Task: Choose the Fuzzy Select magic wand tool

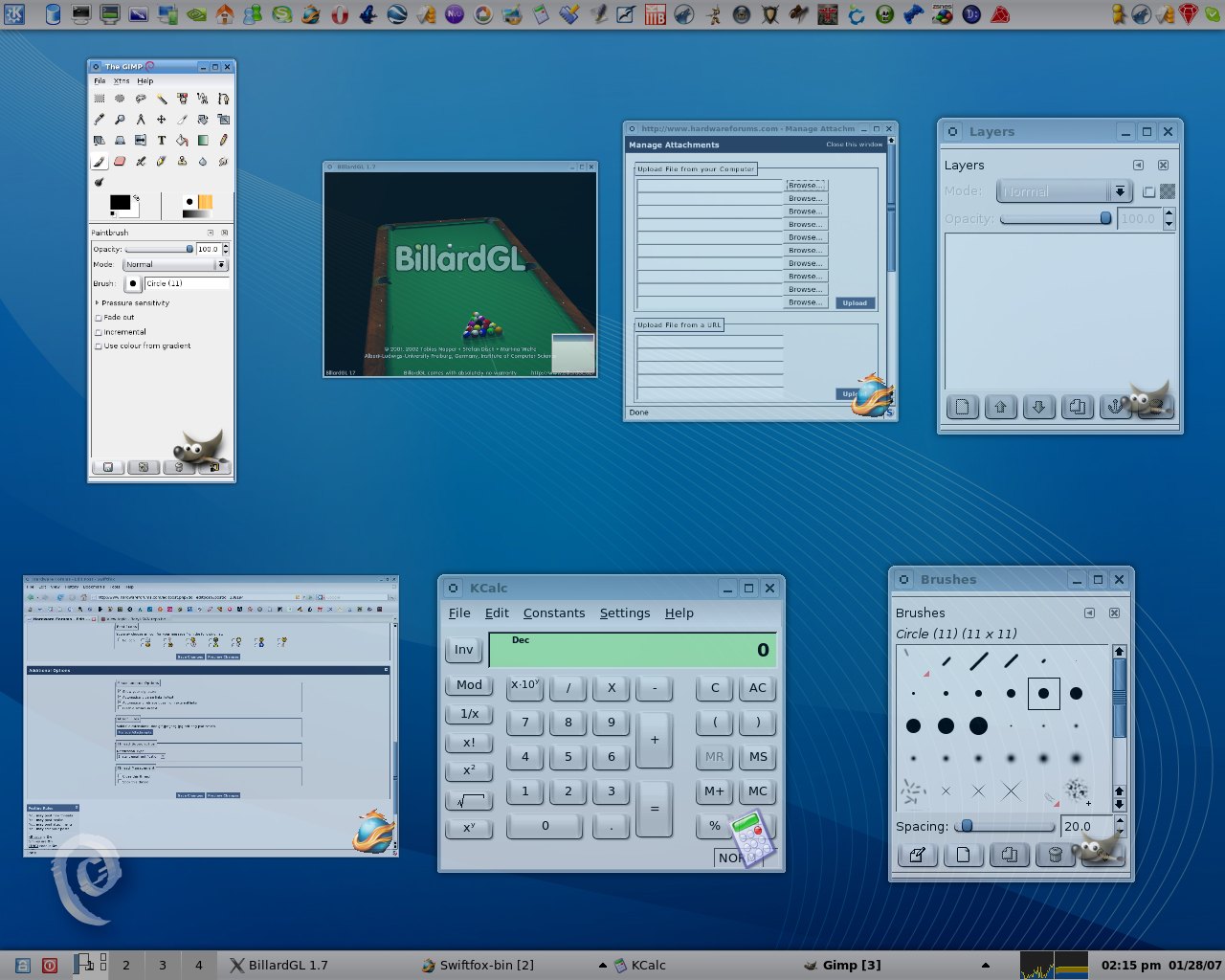Action: (162, 99)
